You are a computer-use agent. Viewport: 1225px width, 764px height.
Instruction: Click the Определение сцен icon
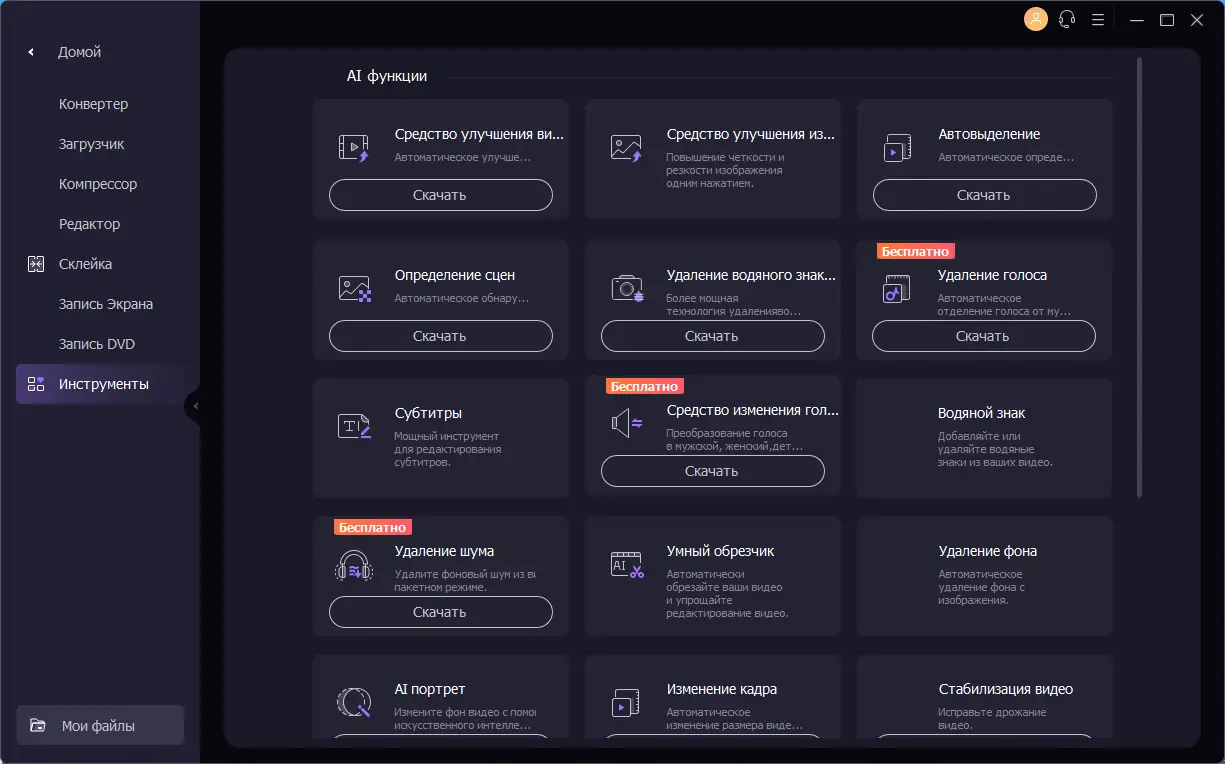(354, 289)
